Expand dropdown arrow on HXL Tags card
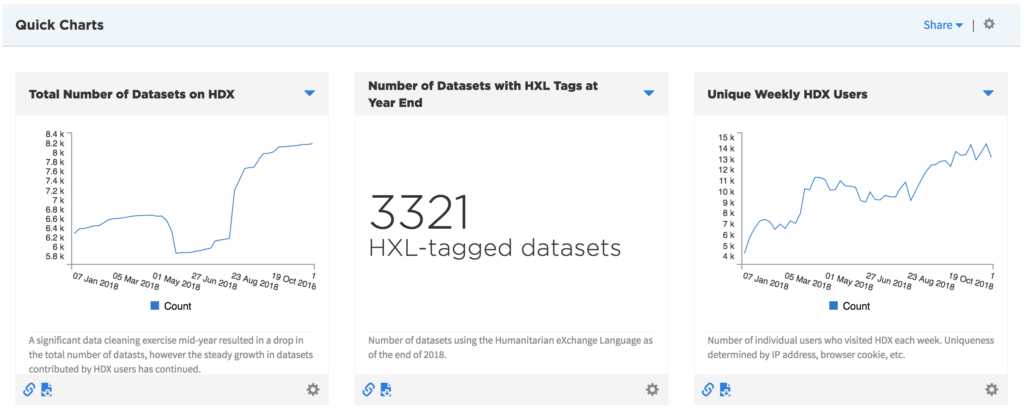 tap(649, 93)
